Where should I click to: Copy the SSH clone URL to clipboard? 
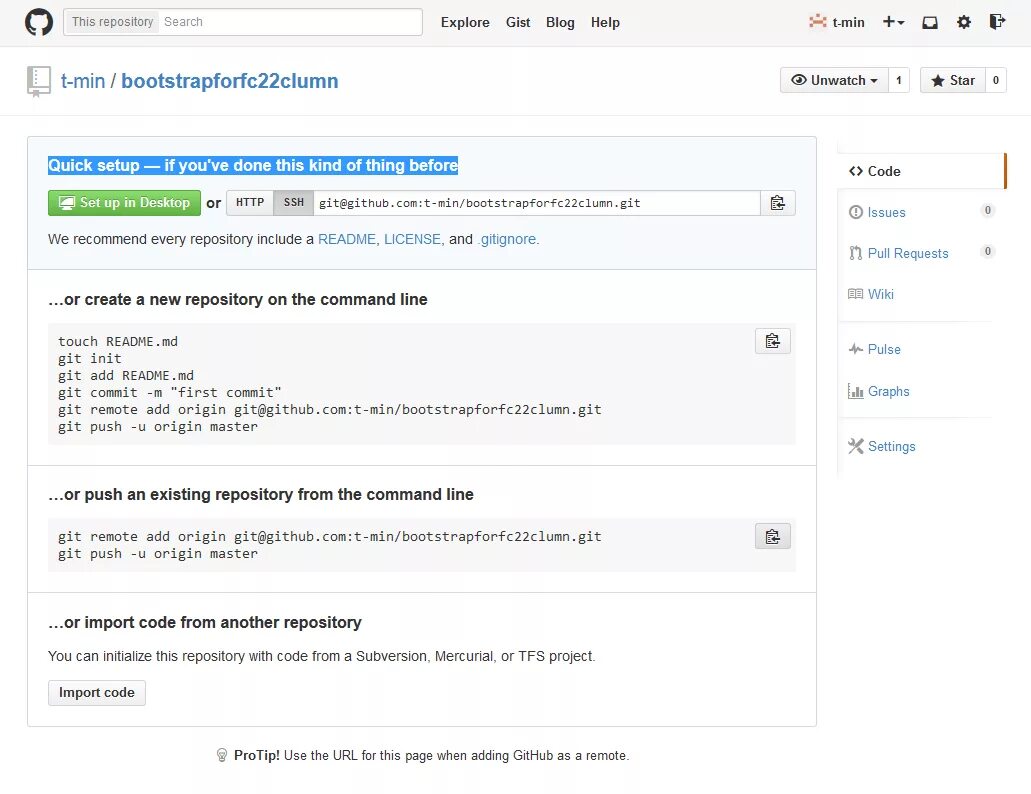pos(778,203)
